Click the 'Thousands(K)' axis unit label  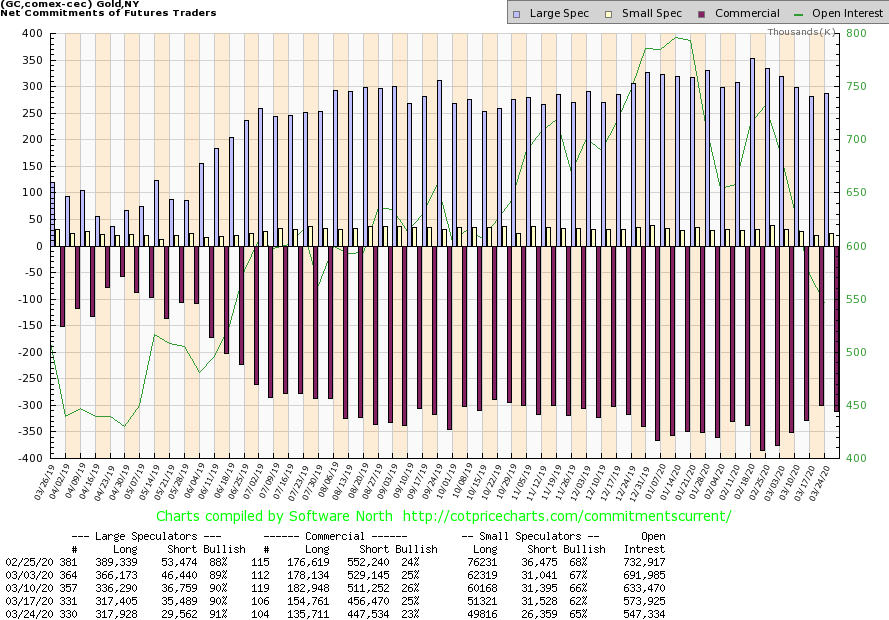pyautogui.click(x=802, y=32)
